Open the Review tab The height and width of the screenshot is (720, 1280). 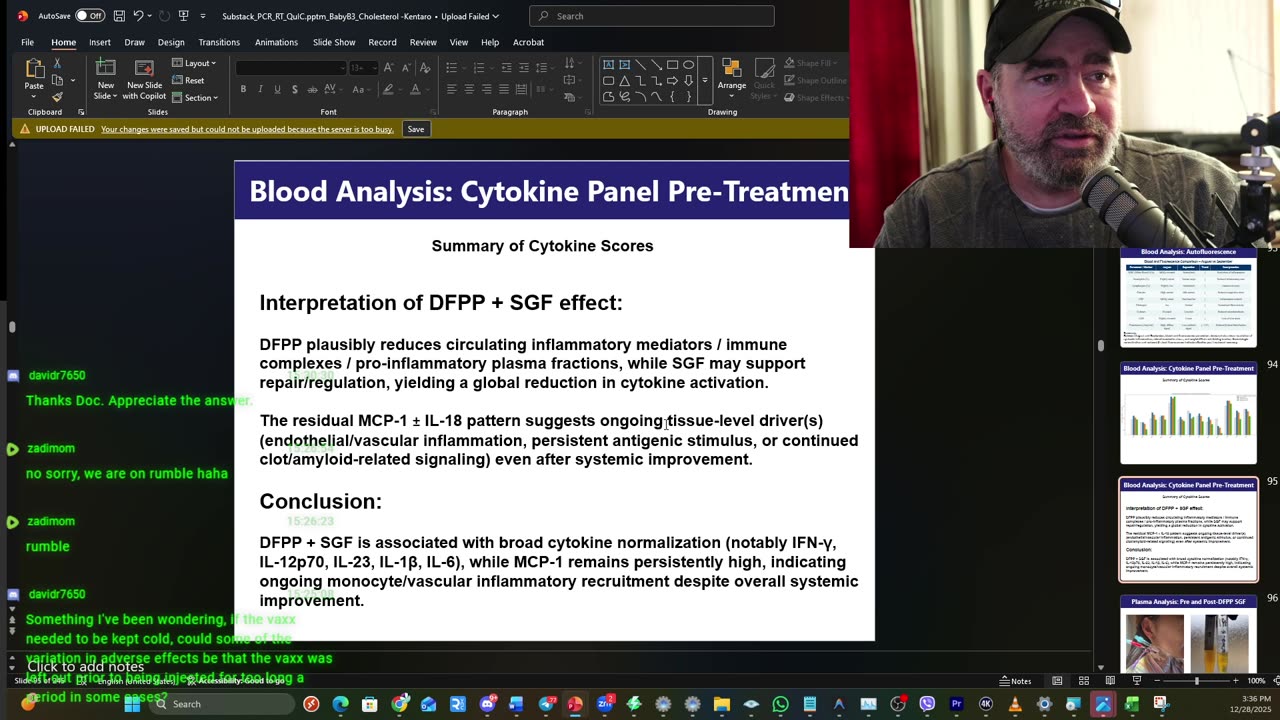point(423,42)
